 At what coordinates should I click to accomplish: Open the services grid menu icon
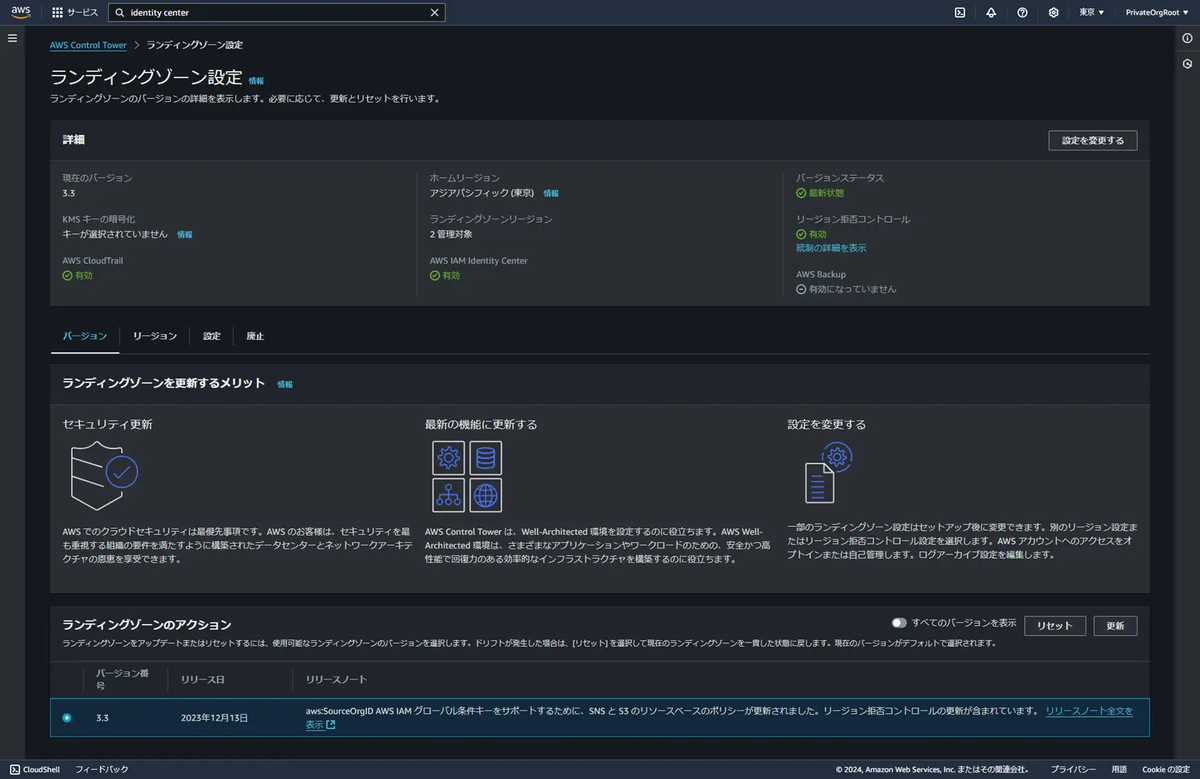click(57, 12)
